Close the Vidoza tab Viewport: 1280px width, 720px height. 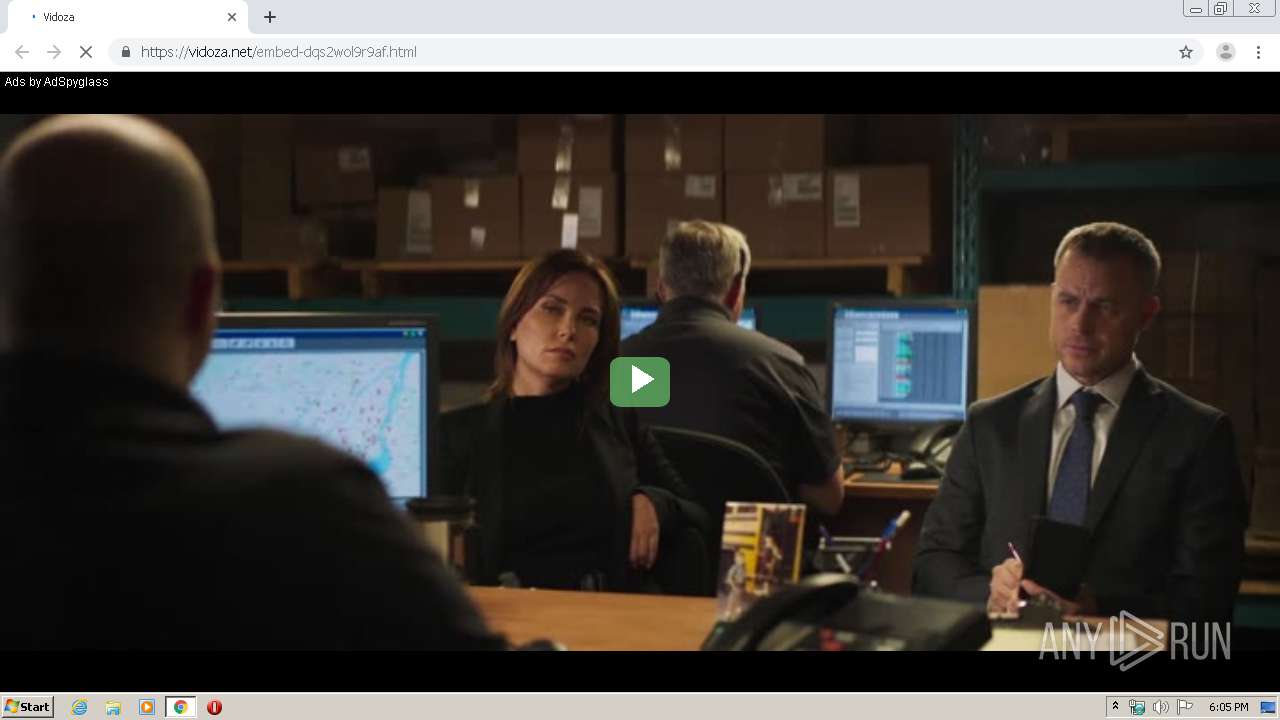tap(232, 17)
